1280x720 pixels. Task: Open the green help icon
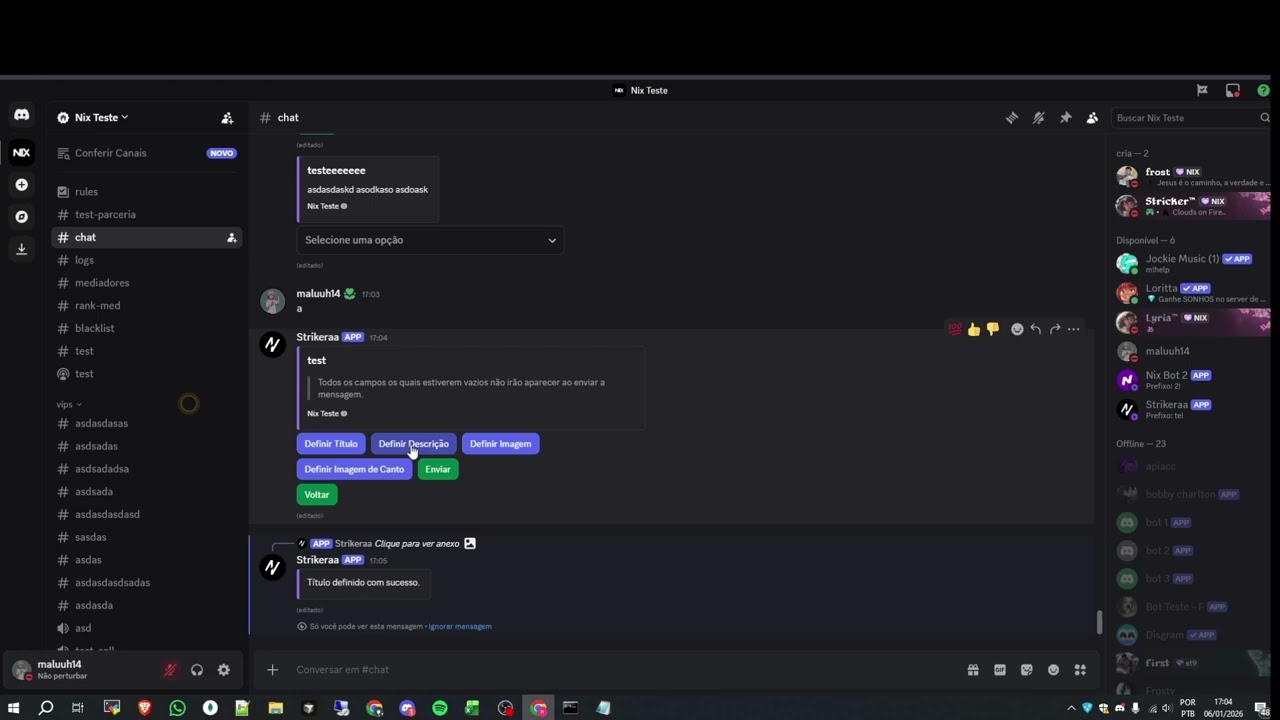pyautogui.click(x=1263, y=90)
